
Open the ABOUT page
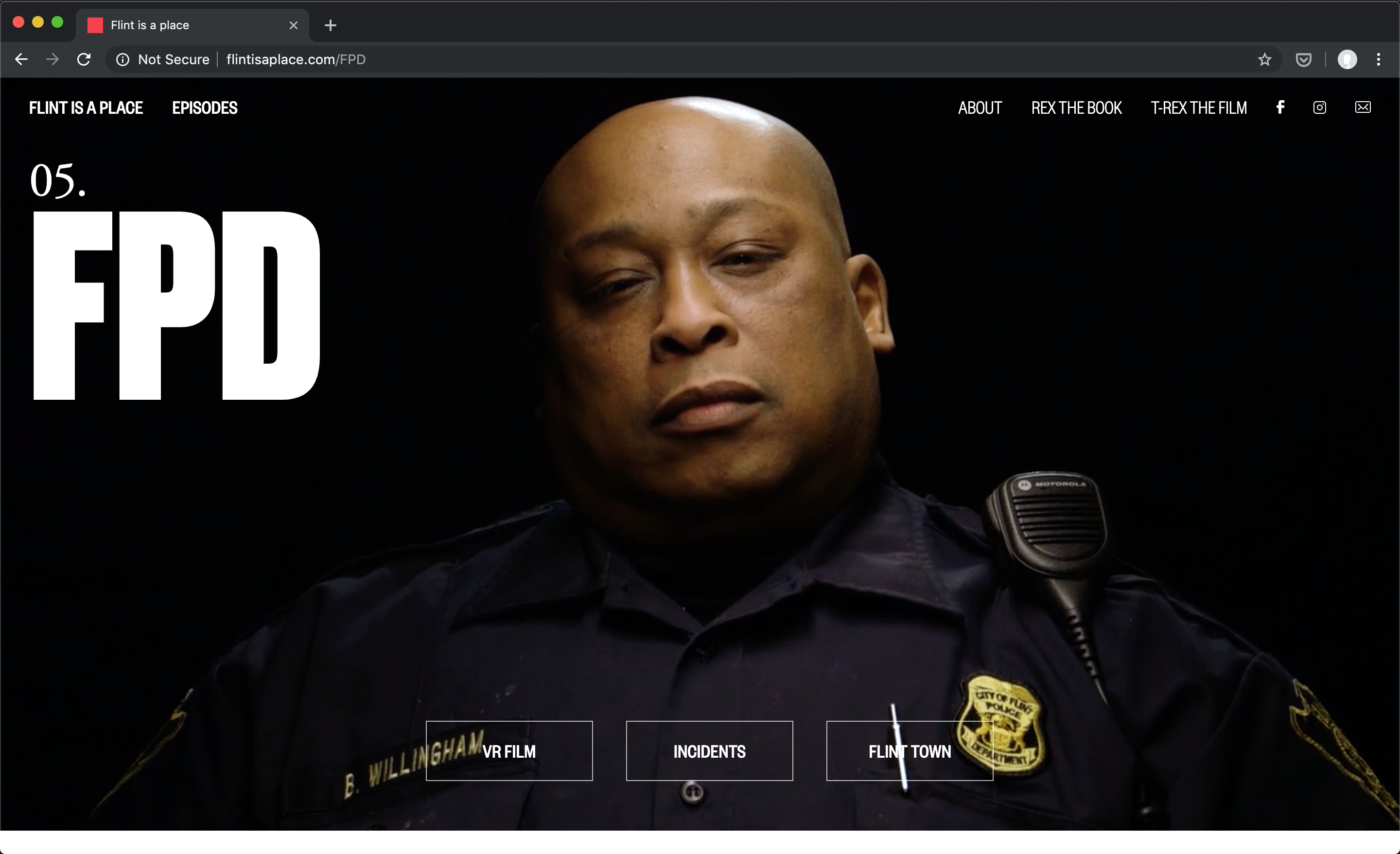[x=980, y=108]
